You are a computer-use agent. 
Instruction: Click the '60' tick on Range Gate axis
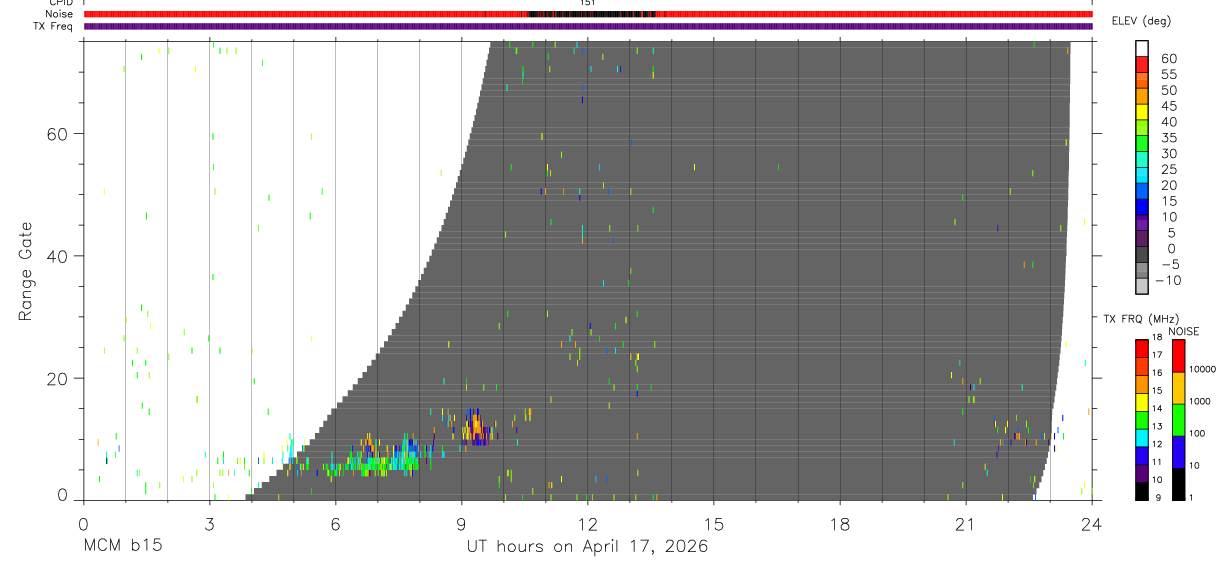coord(55,133)
